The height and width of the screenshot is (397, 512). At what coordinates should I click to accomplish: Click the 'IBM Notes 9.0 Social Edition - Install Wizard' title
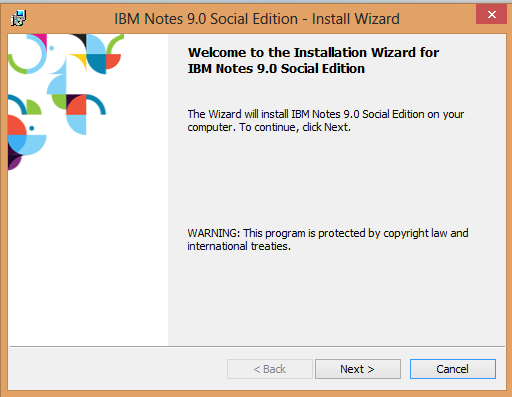(x=257, y=19)
